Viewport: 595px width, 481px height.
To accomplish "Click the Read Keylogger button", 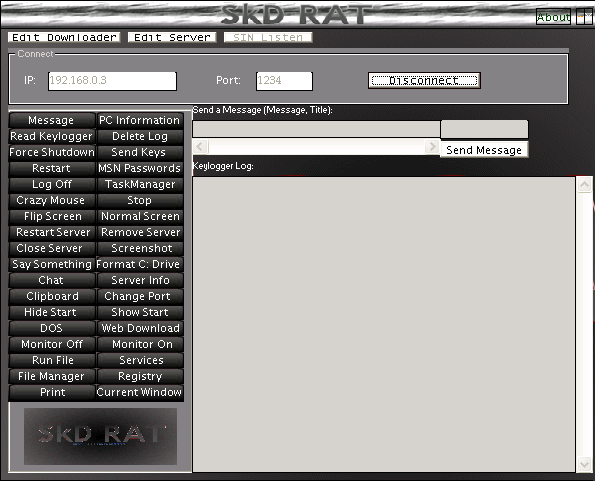I will pyautogui.click(x=52, y=136).
